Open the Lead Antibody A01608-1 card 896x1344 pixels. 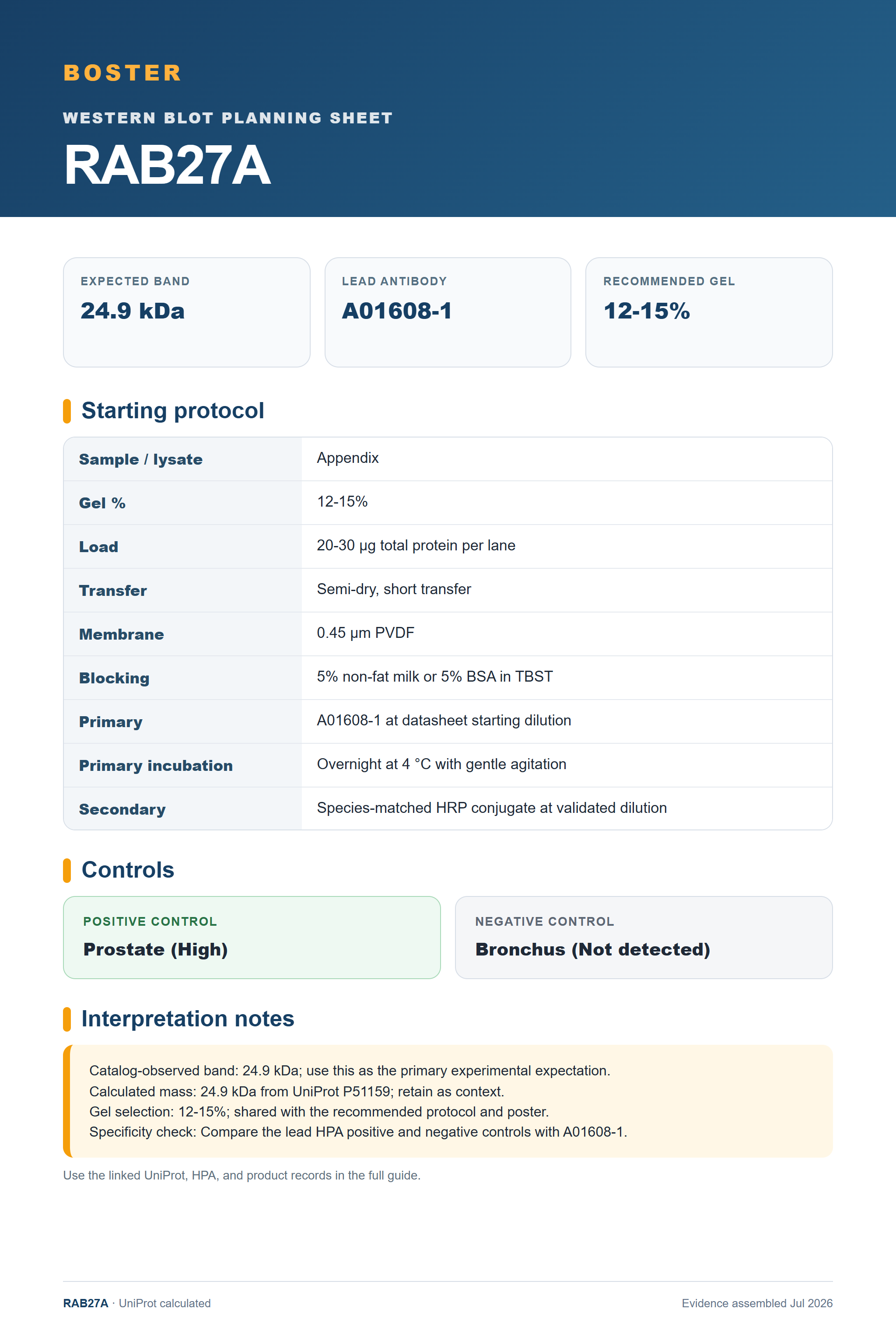click(448, 312)
